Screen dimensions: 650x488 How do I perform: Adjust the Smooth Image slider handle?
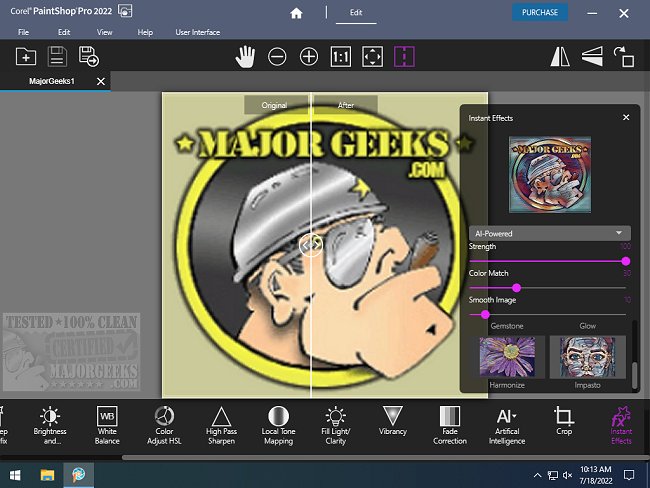click(x=485, y=315)
